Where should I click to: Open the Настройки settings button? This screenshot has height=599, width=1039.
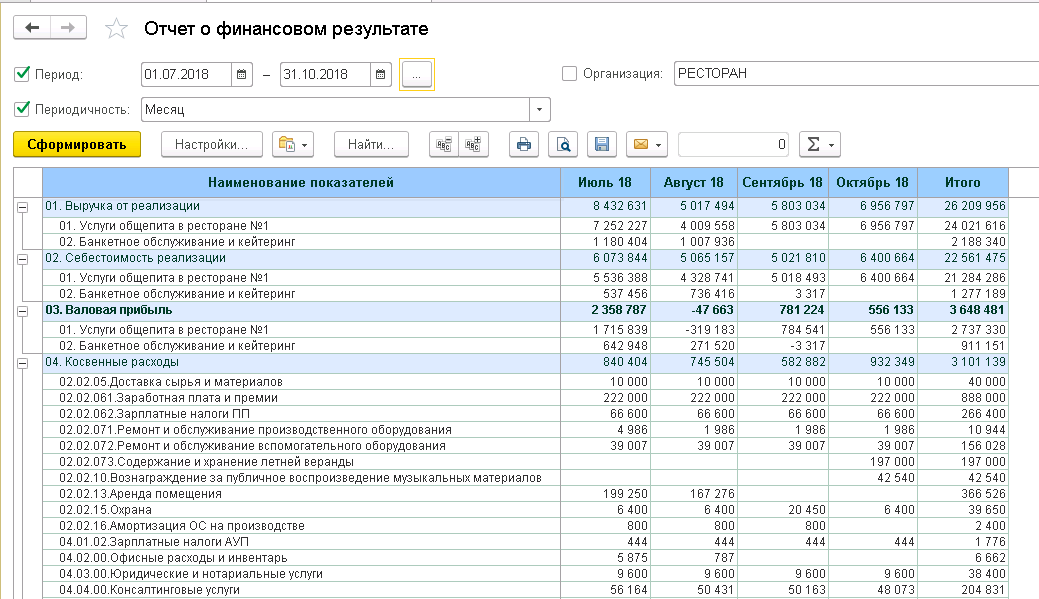(211, 144)
